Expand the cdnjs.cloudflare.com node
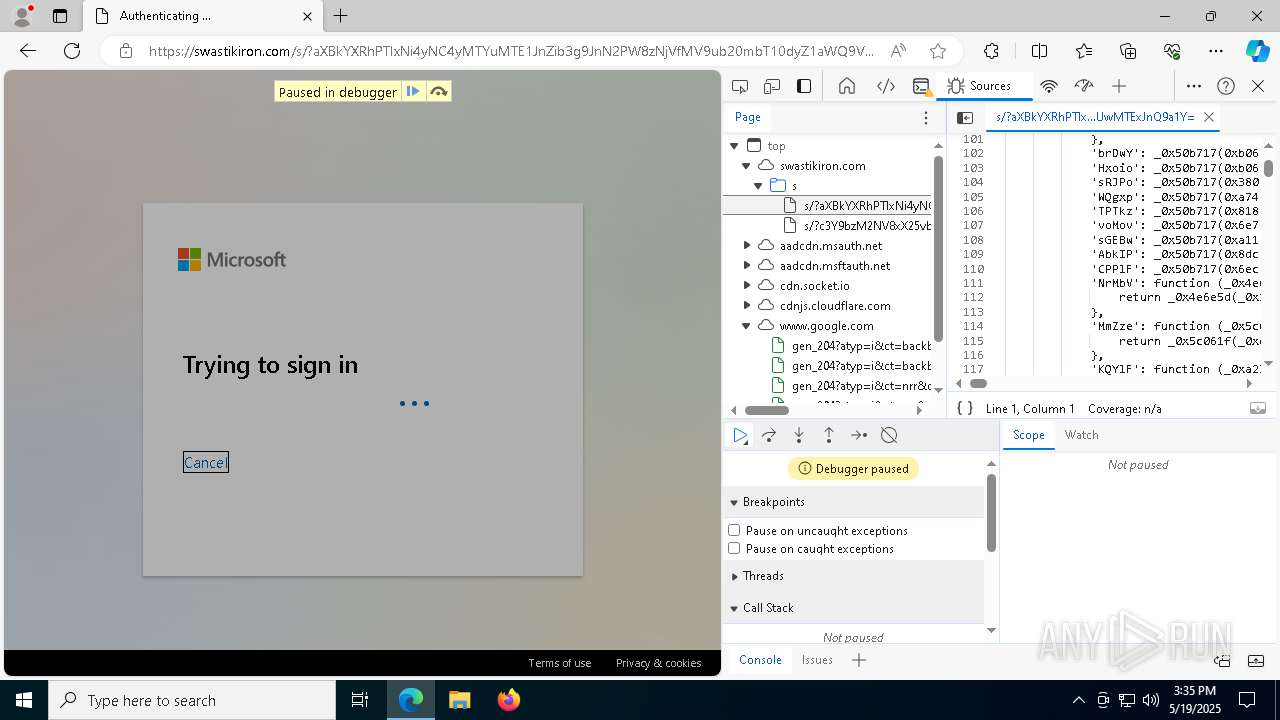The width and height of the screenshot is (1280, 720). (x=746, y=306)
